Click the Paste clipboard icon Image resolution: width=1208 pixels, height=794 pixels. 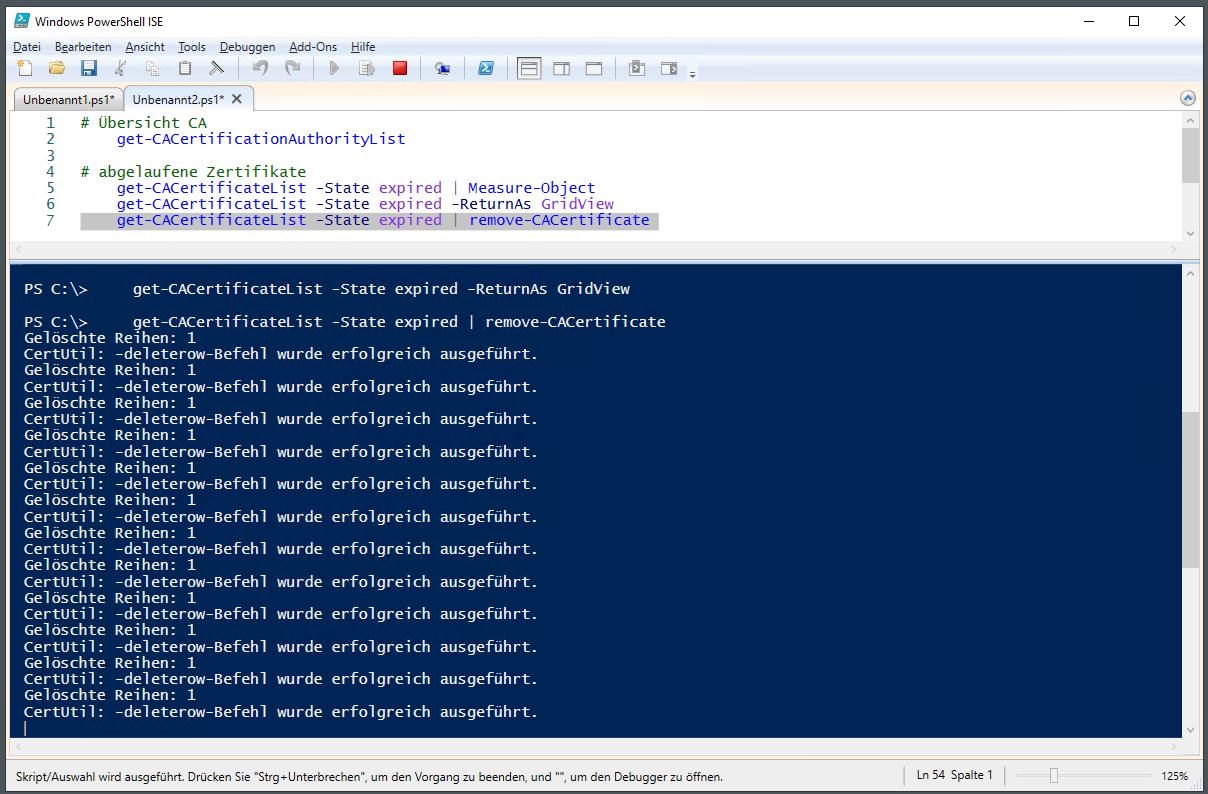point(185,68)
